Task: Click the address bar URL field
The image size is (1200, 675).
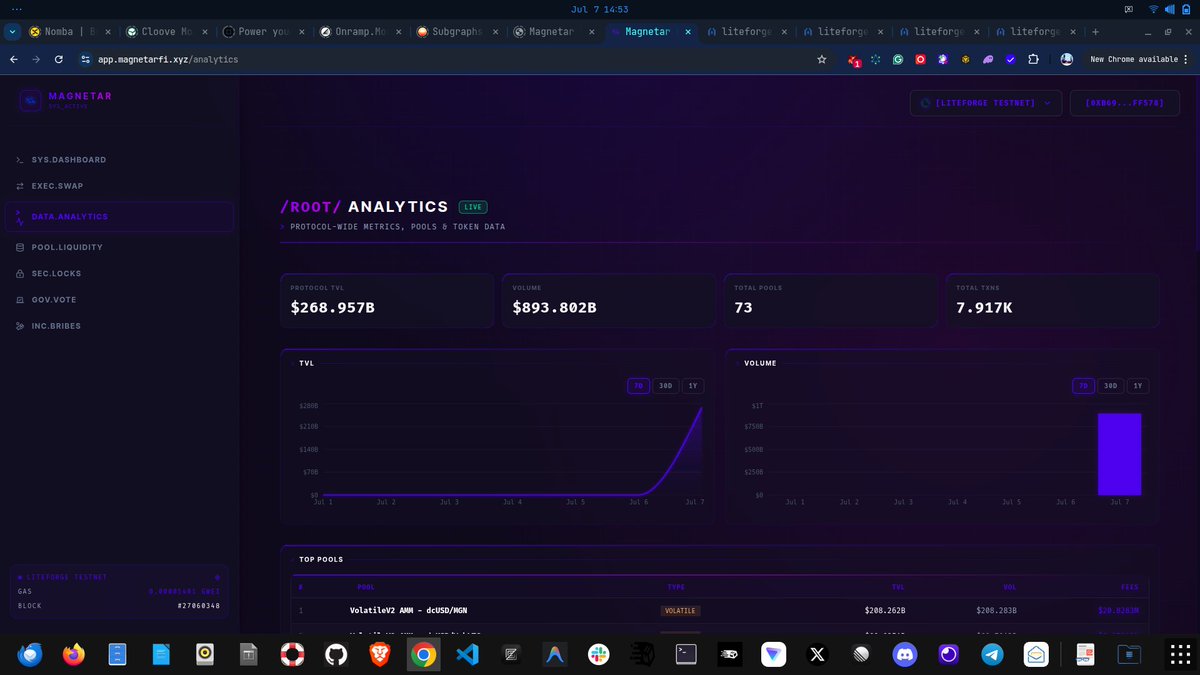Action: click(444, 59)
